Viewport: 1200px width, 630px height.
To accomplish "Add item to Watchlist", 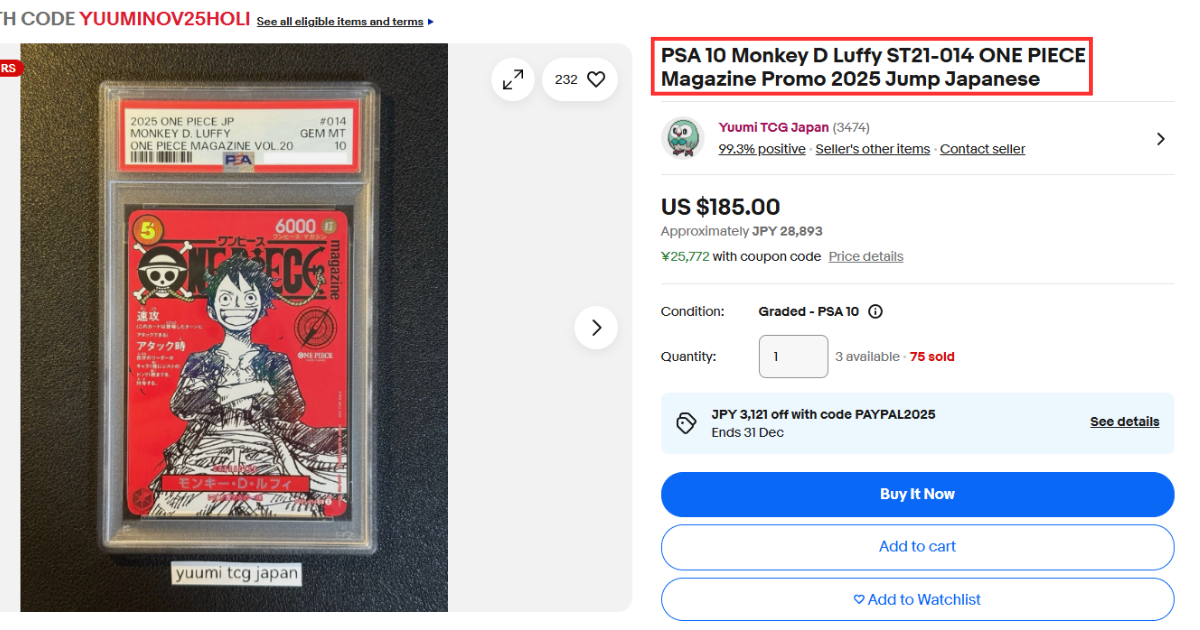I will (917, 599).
